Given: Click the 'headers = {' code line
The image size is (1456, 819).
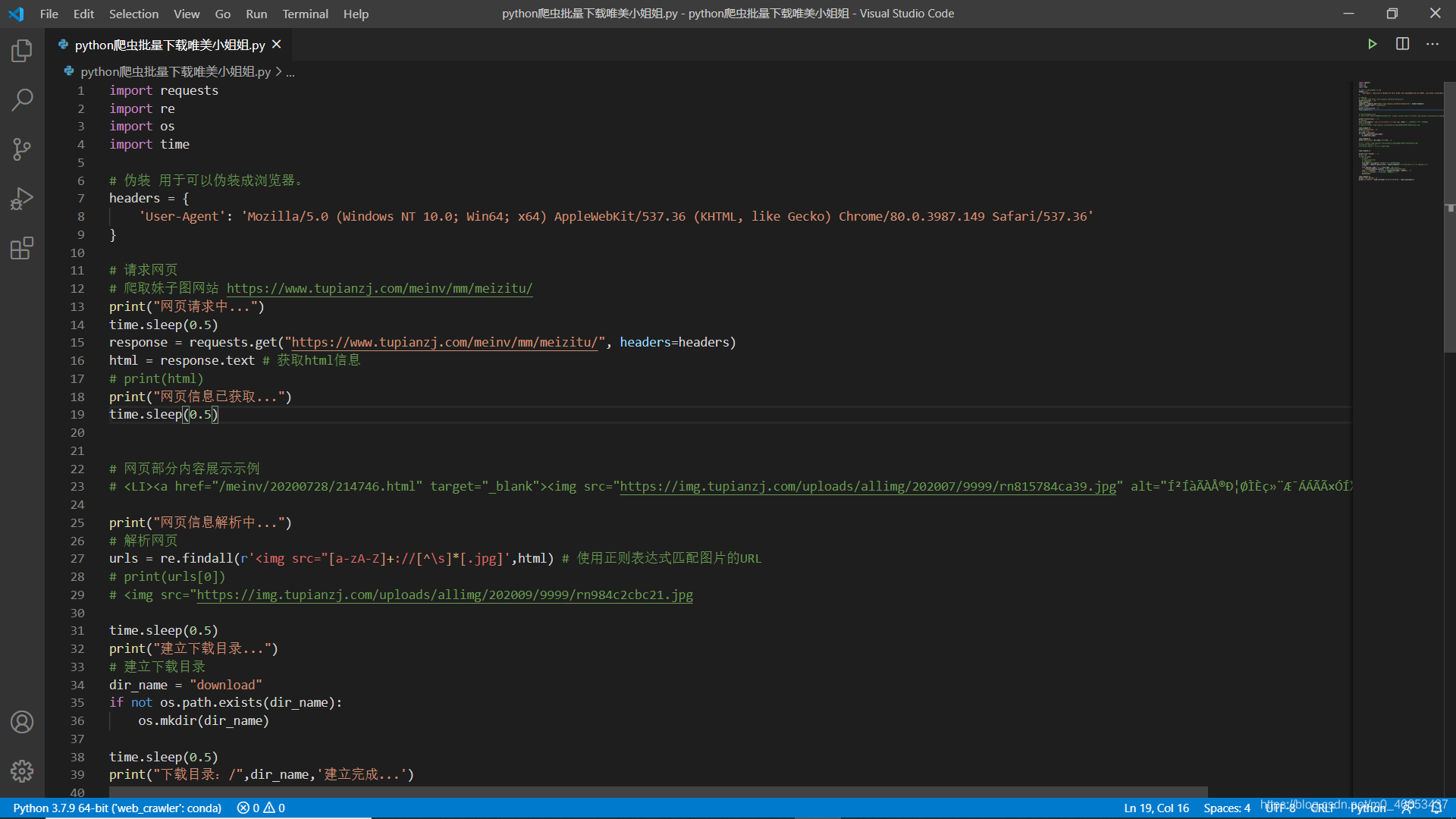Looking at the screenshot, I should (149, 198).
